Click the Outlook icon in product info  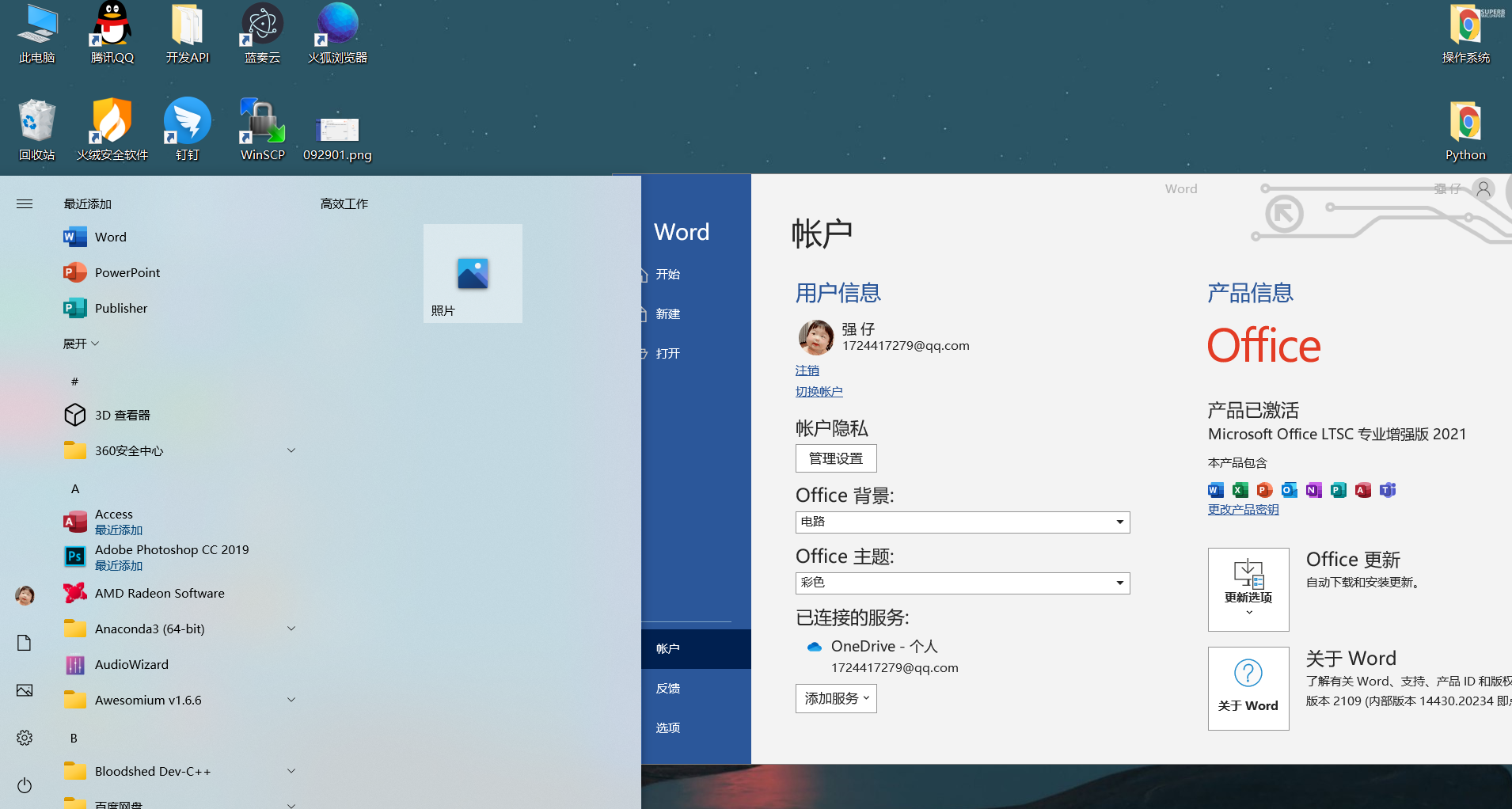(1289, 490)
